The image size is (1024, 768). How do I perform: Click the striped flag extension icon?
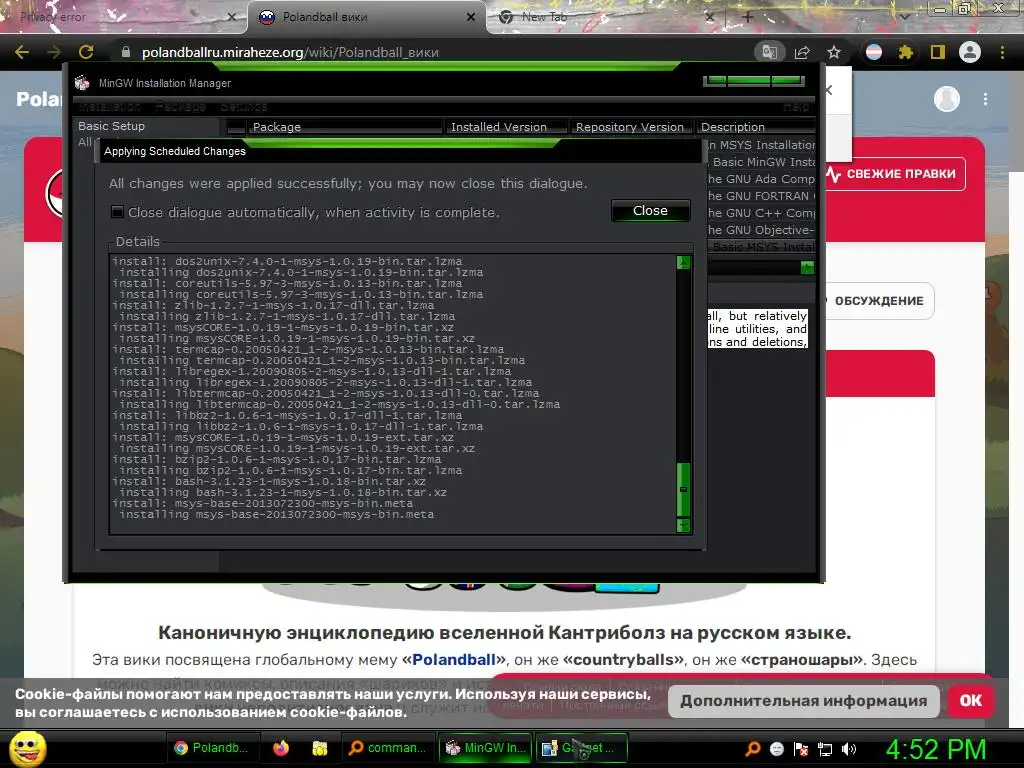[x=874, y=52]
